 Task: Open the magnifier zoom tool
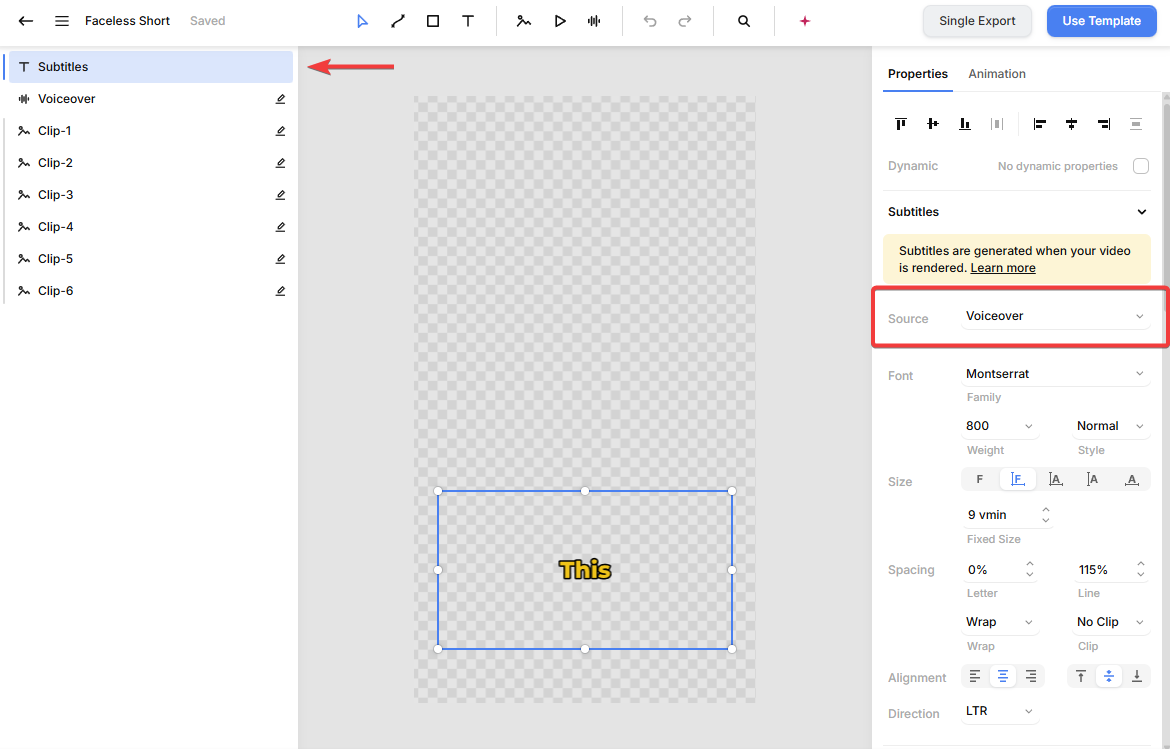744,21
